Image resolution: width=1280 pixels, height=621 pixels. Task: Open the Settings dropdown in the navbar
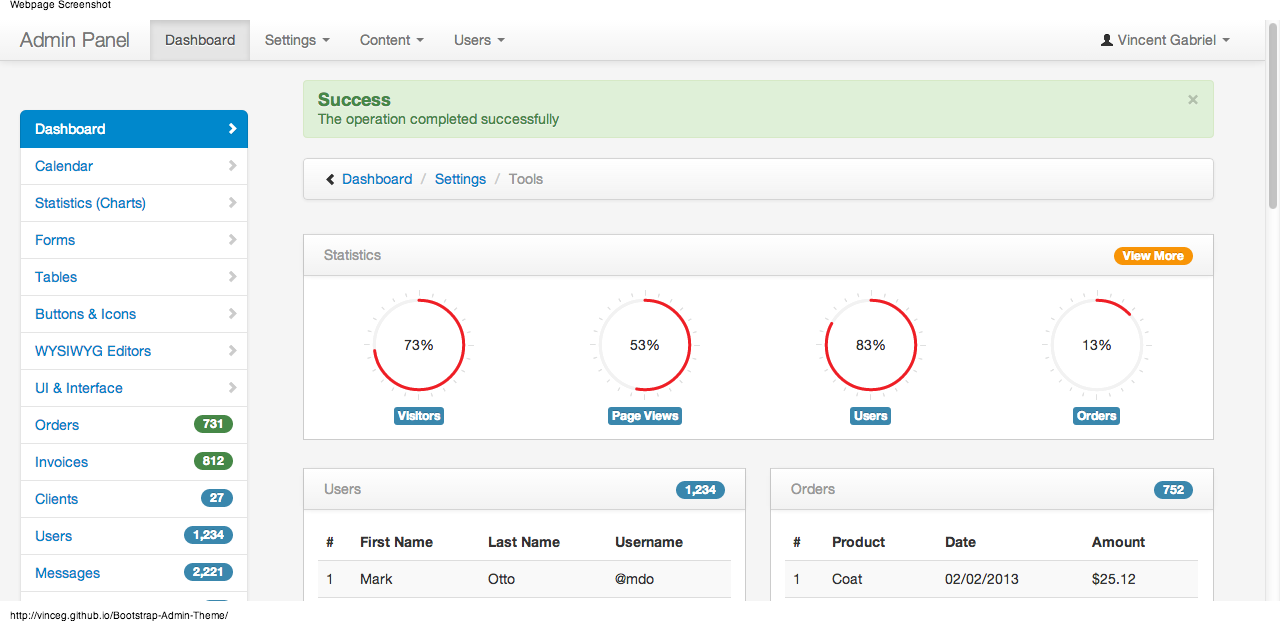tap(297, 40)
